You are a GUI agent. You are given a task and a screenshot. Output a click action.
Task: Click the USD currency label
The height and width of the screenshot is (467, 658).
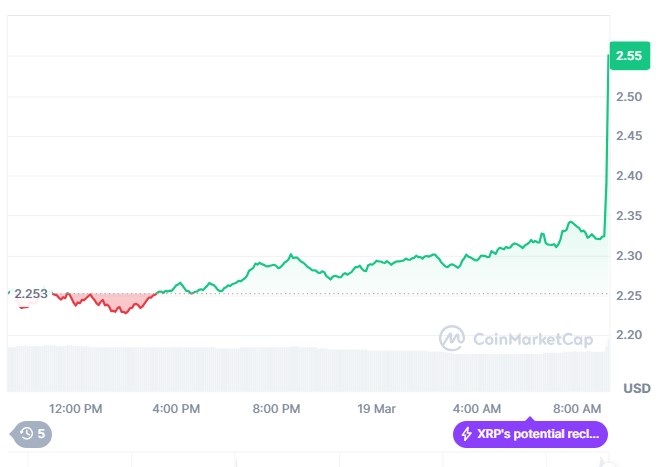point(636,387)
